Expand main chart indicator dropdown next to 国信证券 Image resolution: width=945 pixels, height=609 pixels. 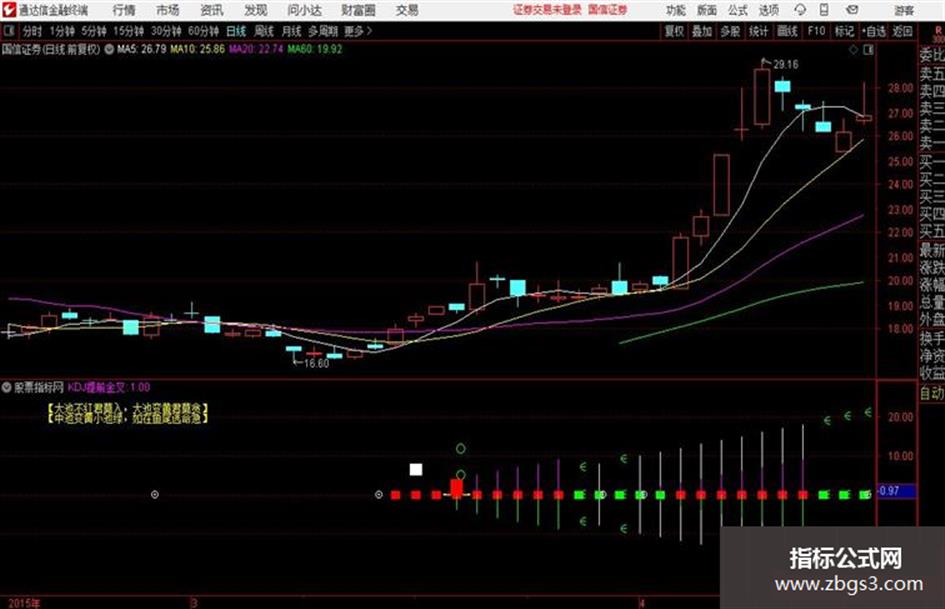109,49
